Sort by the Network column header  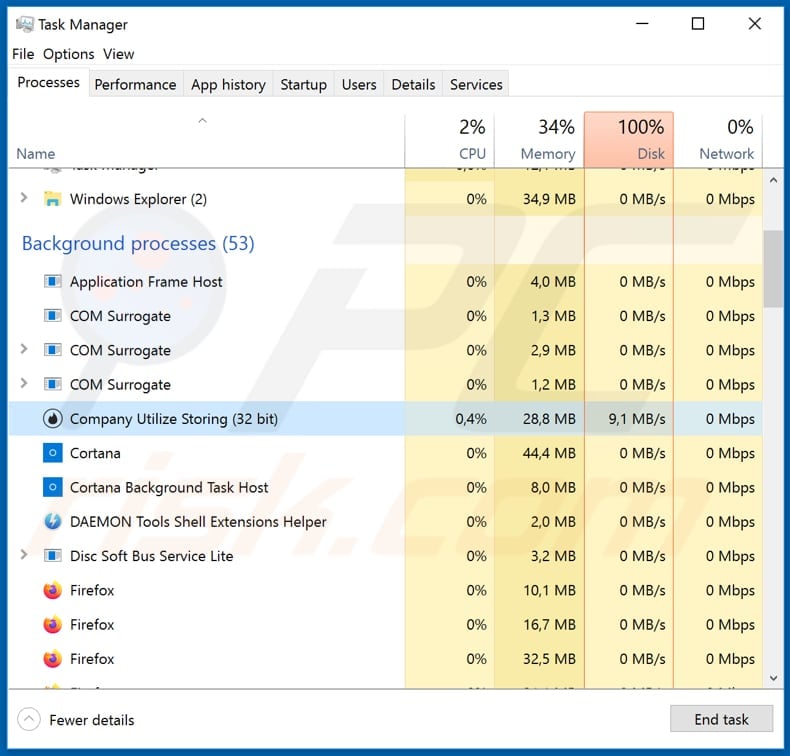coord(718,140)
